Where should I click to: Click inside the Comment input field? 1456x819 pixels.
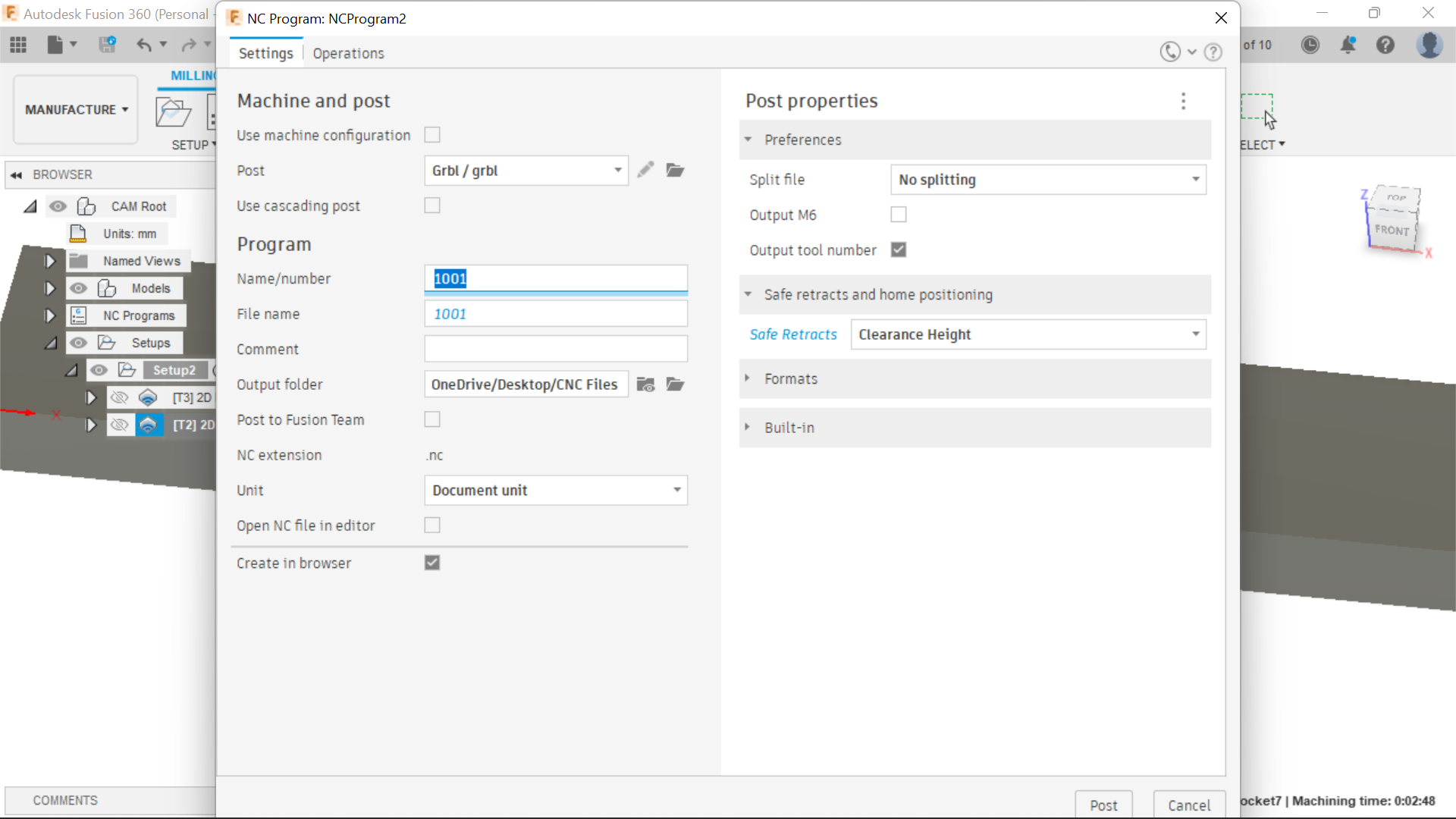(555, 349)
